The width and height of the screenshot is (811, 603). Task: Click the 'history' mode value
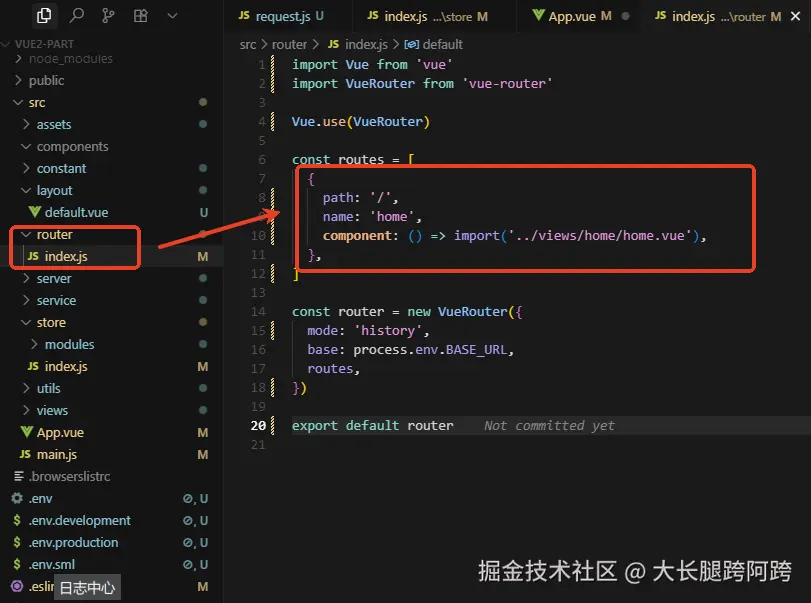tap(387, 330)
